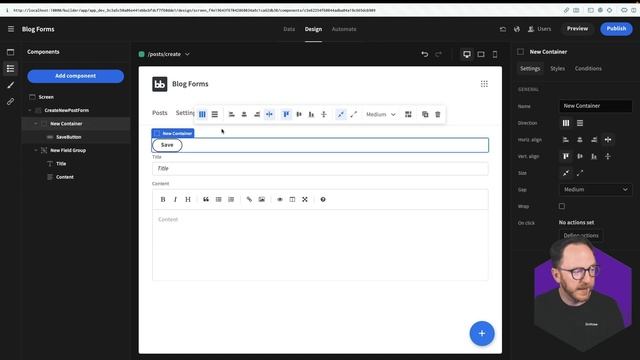This screenshot has height=360, width=640.
Task: Toggle the Wrap checkbox
Action: (x=562, y=206)
